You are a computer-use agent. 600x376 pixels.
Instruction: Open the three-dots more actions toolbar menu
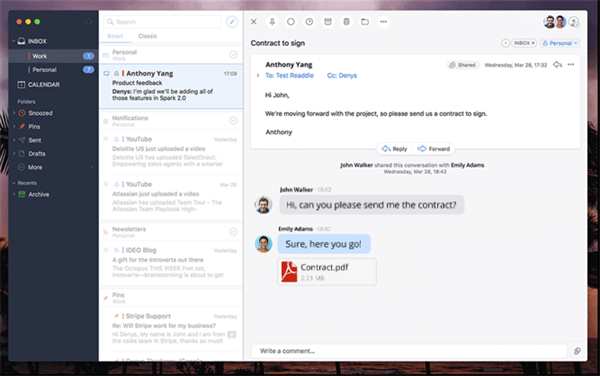(x=383, y=22)
